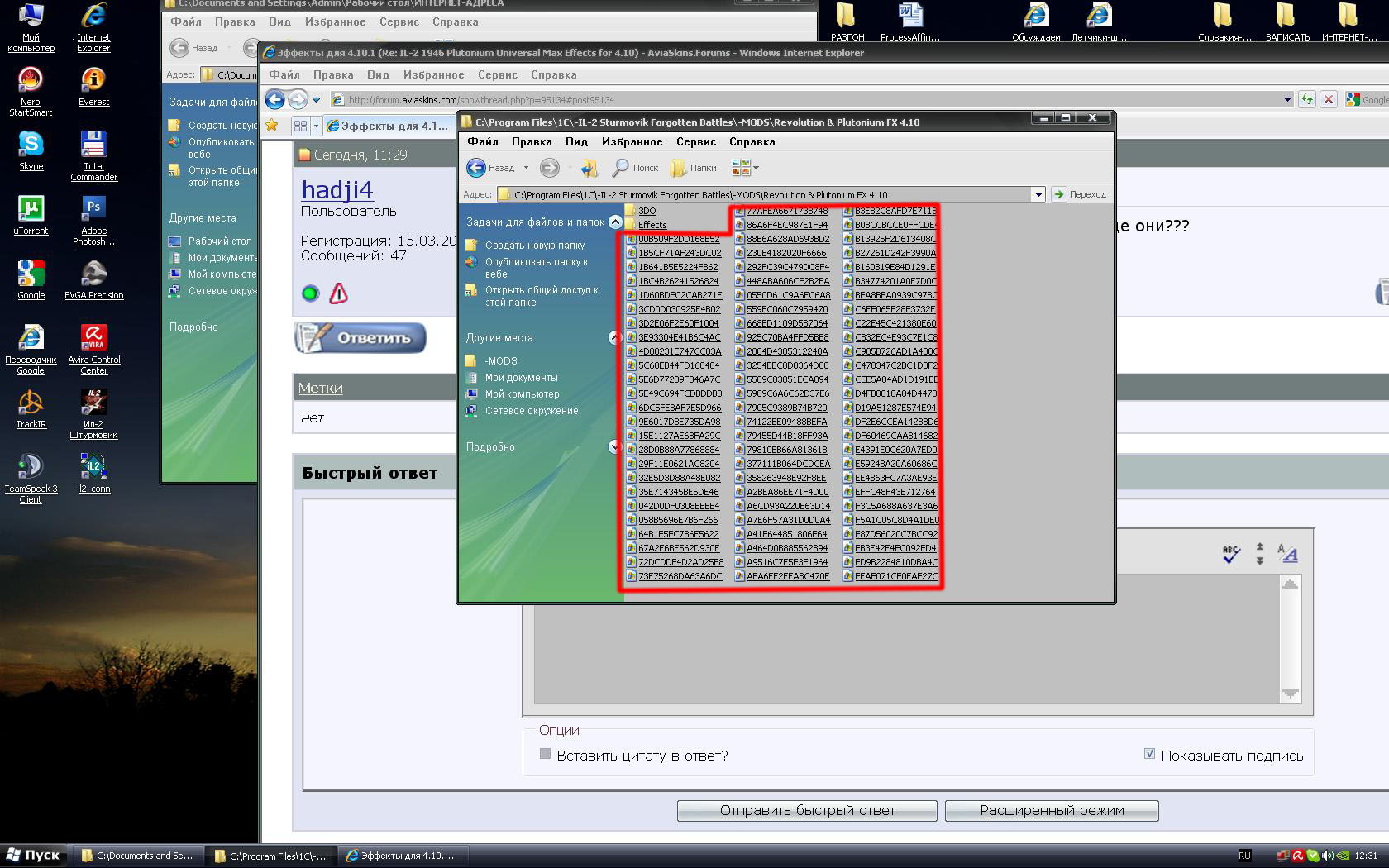The image size is (1389, 868).
Task: Open the Пуск start button
Action: (33, 856)
